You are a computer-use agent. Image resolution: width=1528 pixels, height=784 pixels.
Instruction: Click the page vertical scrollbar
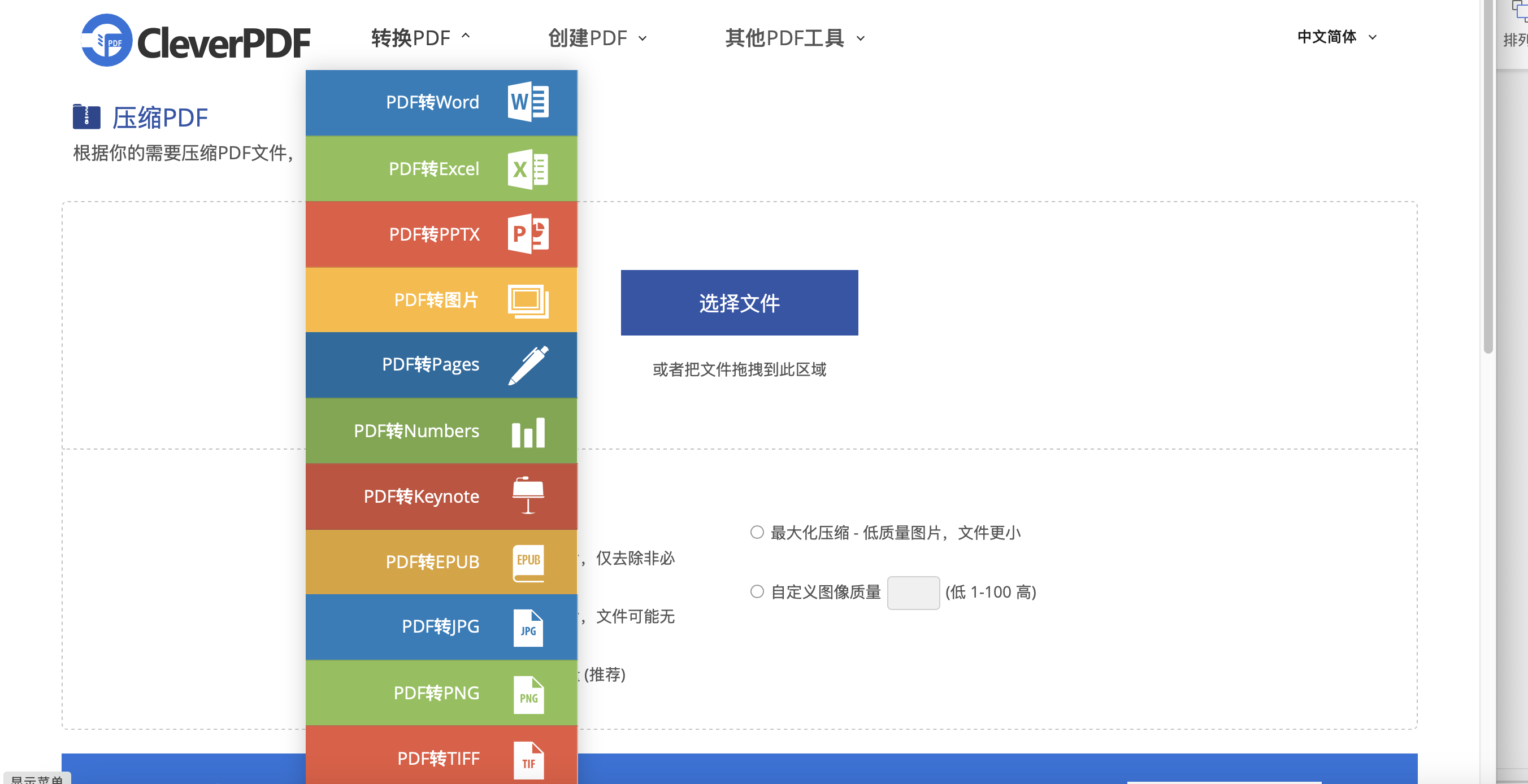tap(1488, 178)
